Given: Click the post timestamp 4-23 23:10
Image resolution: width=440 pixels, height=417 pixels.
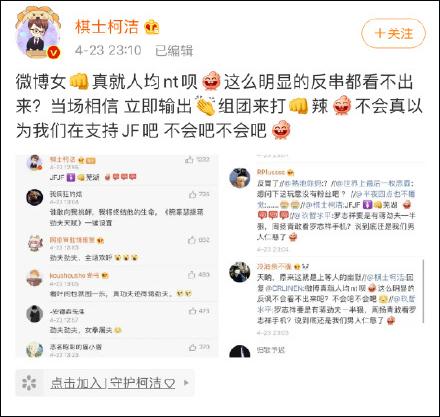Looking at the screenshot, I should tap(108, 50).
